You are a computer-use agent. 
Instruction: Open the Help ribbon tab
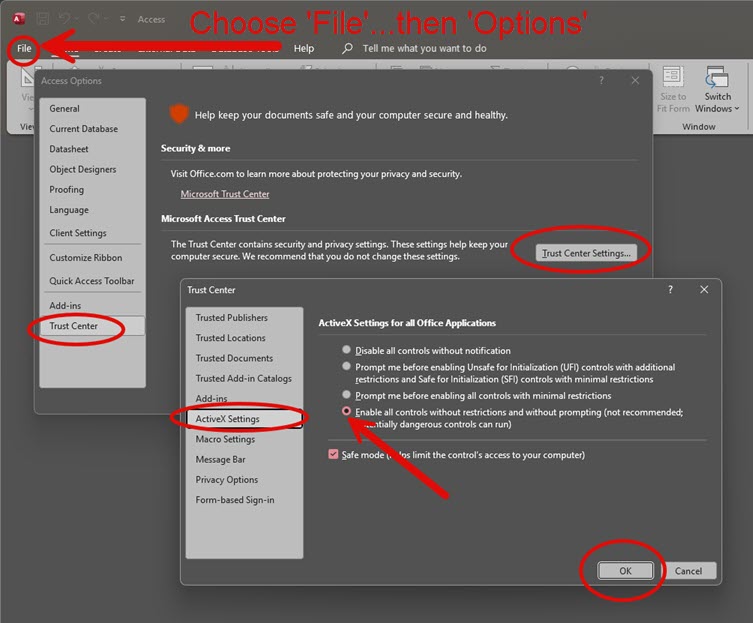(304, 48)
